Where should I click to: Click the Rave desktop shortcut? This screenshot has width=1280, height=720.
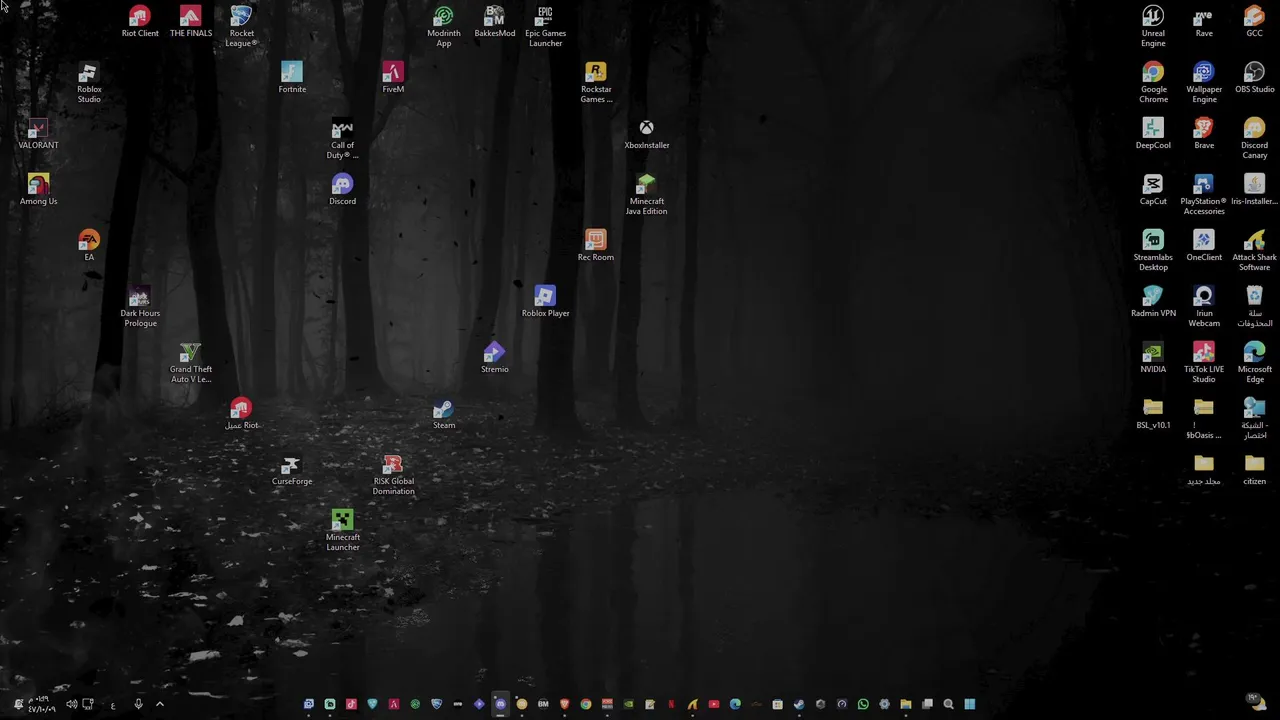1204,22
